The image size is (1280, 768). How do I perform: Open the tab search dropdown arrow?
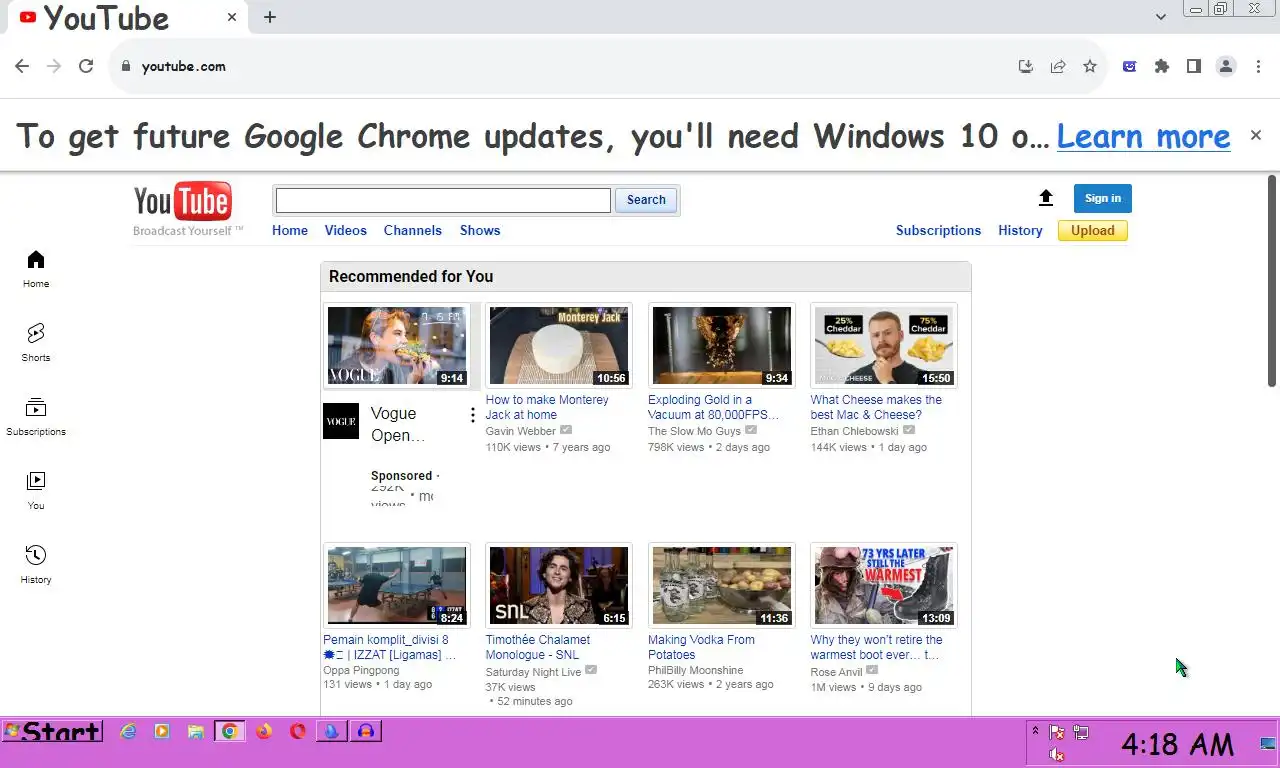click(x=1161, y=17)
